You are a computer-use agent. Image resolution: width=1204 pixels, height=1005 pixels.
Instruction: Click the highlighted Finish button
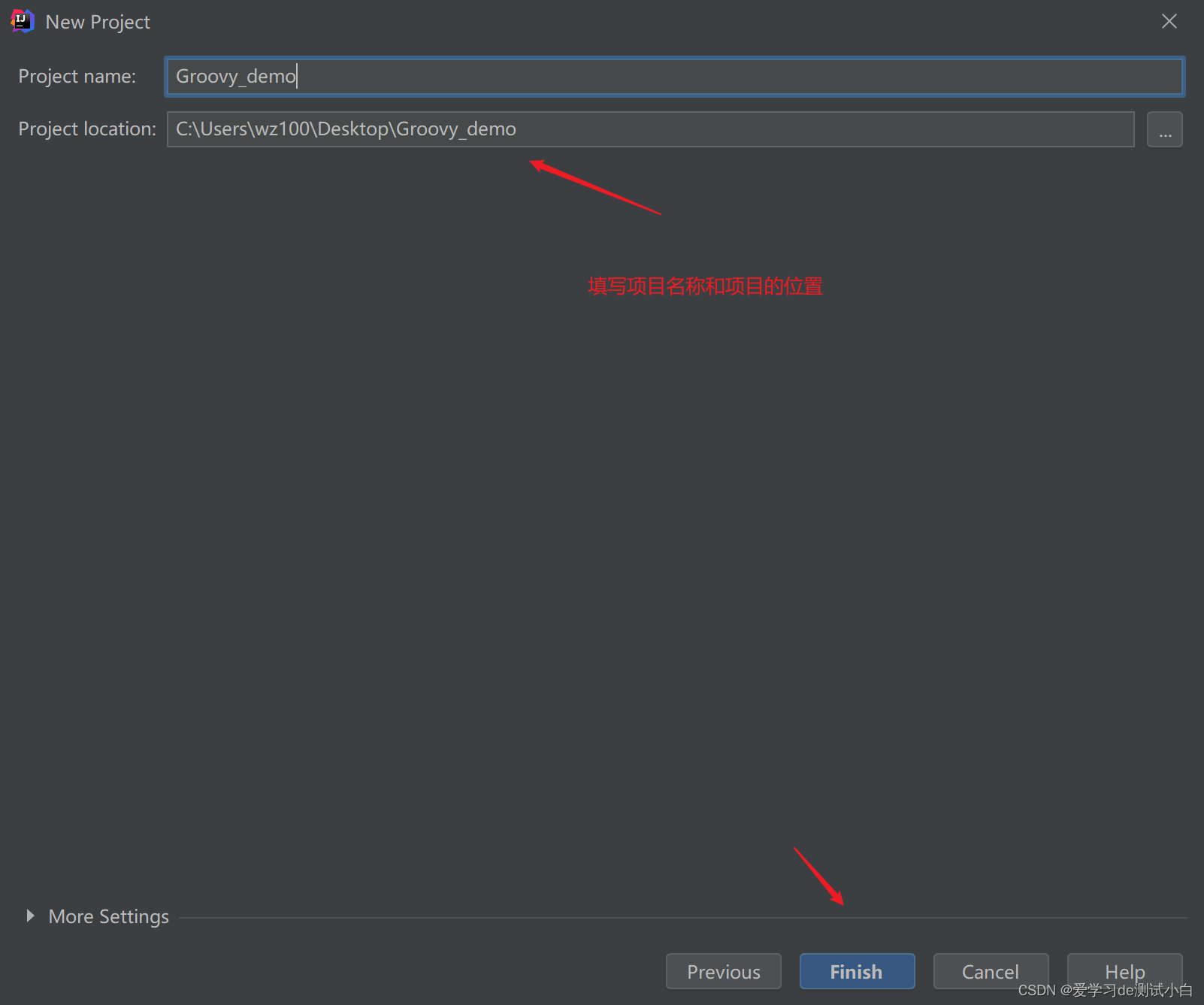(856, 971)
